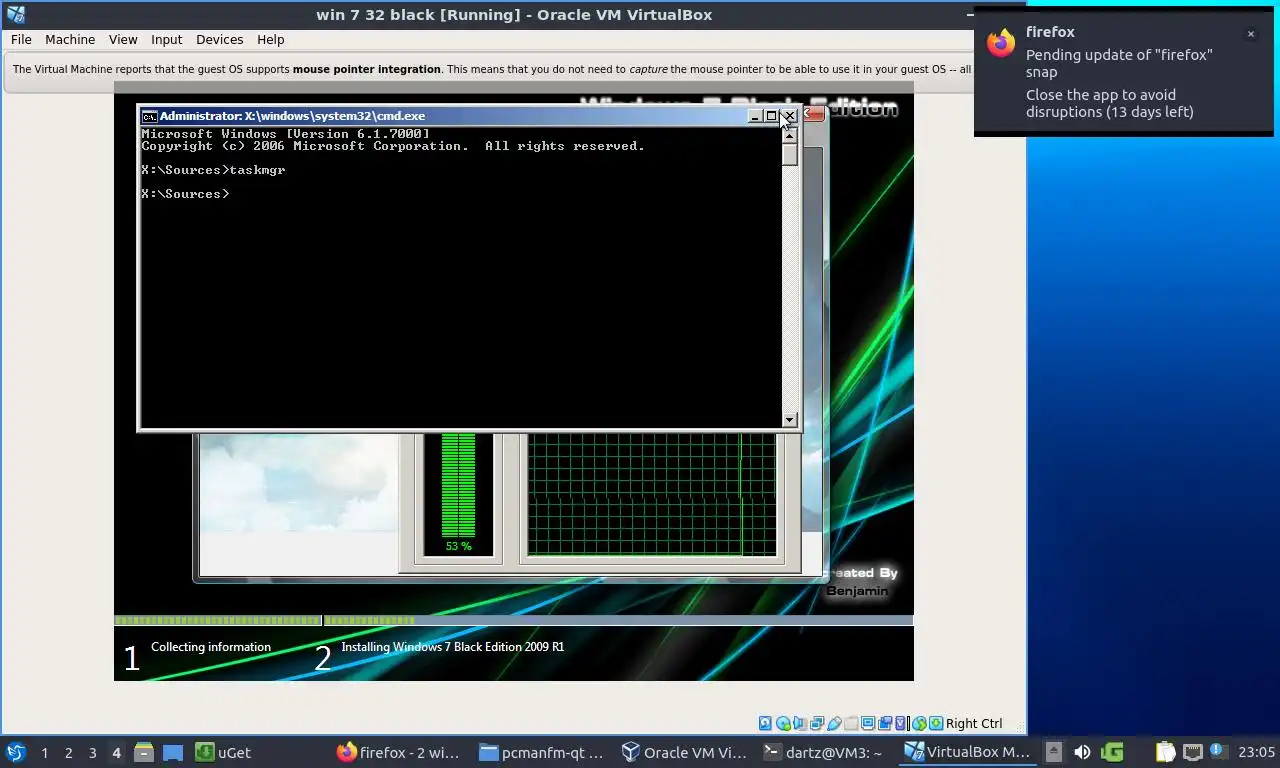Click the cmd prompt line 'X:\Sources>taskmgr'
The width and height of the screenshot is (1280, 768).
point(213,170)
